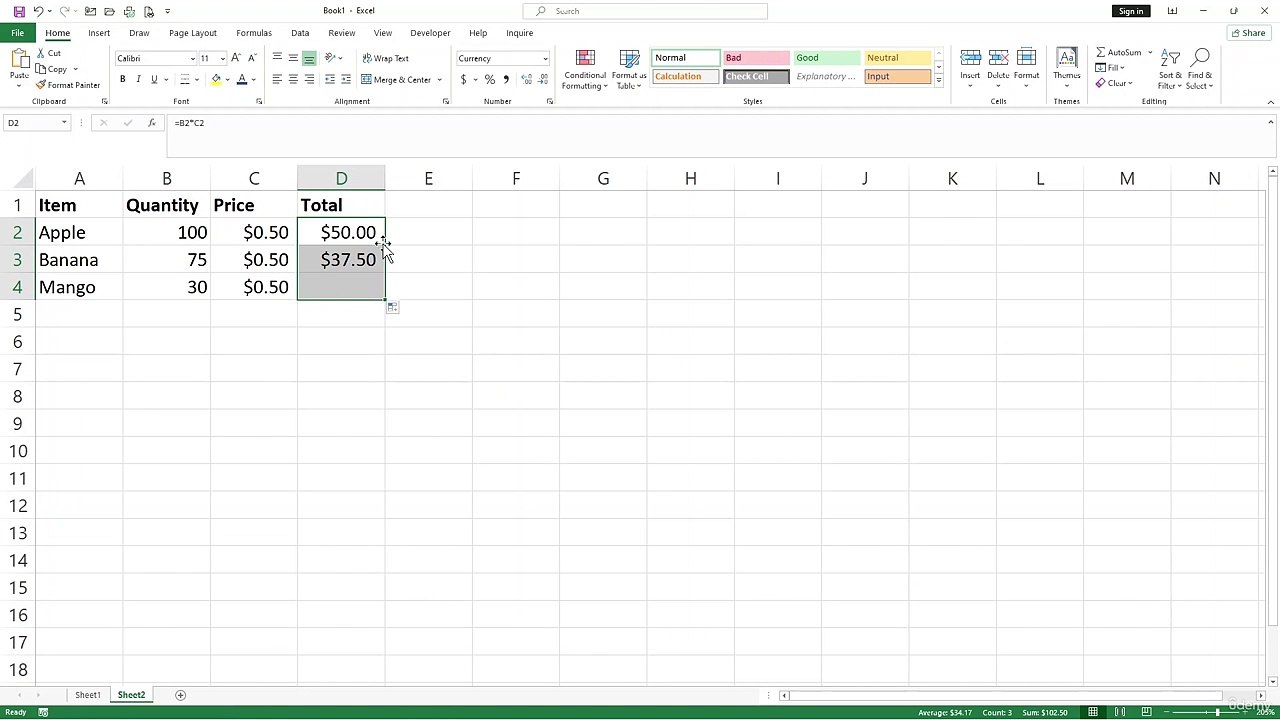Decrease decimal places

(x=540, y=79)
